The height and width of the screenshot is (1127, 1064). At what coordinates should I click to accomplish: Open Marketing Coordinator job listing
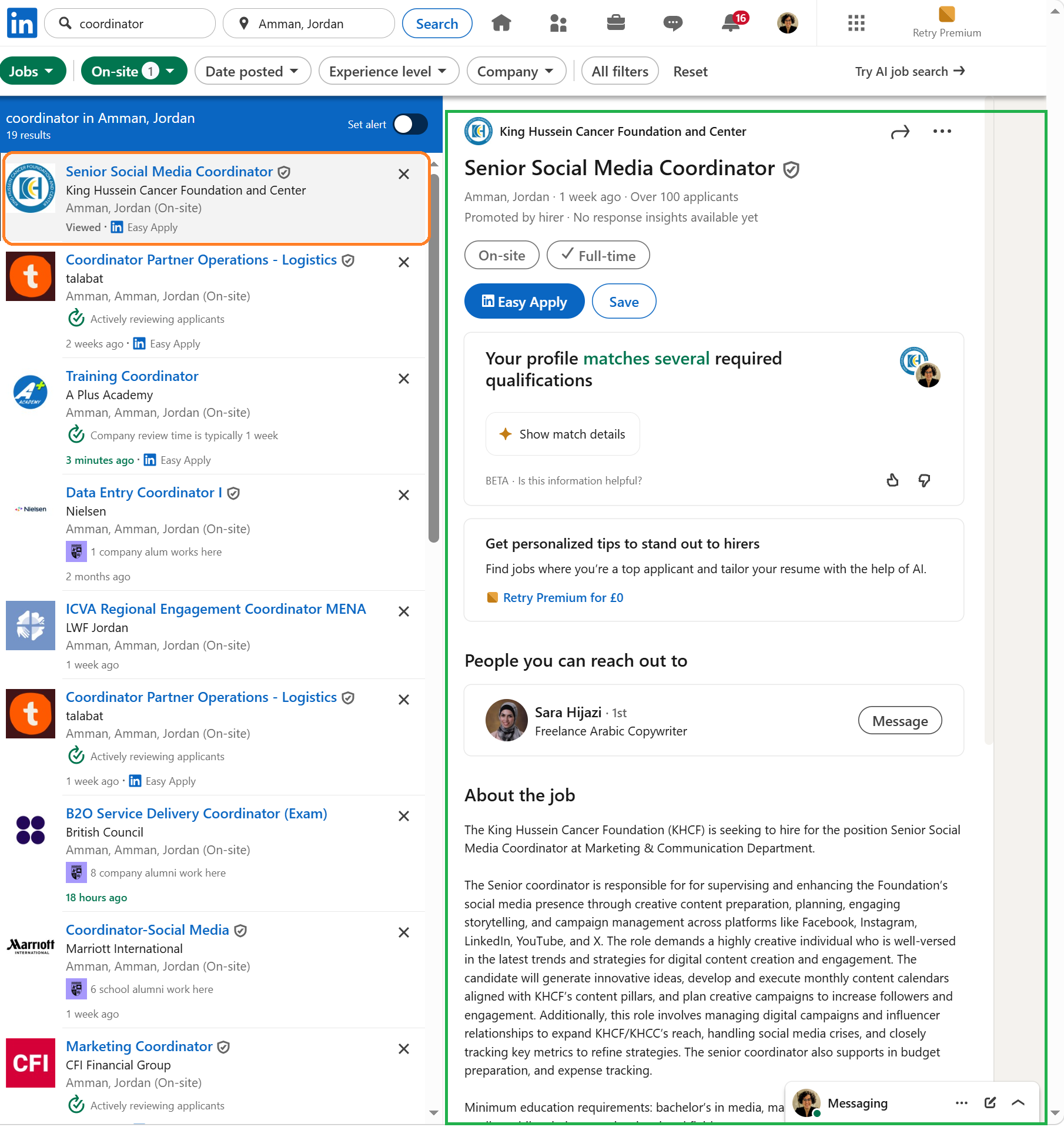click(x=139, y=1046)
